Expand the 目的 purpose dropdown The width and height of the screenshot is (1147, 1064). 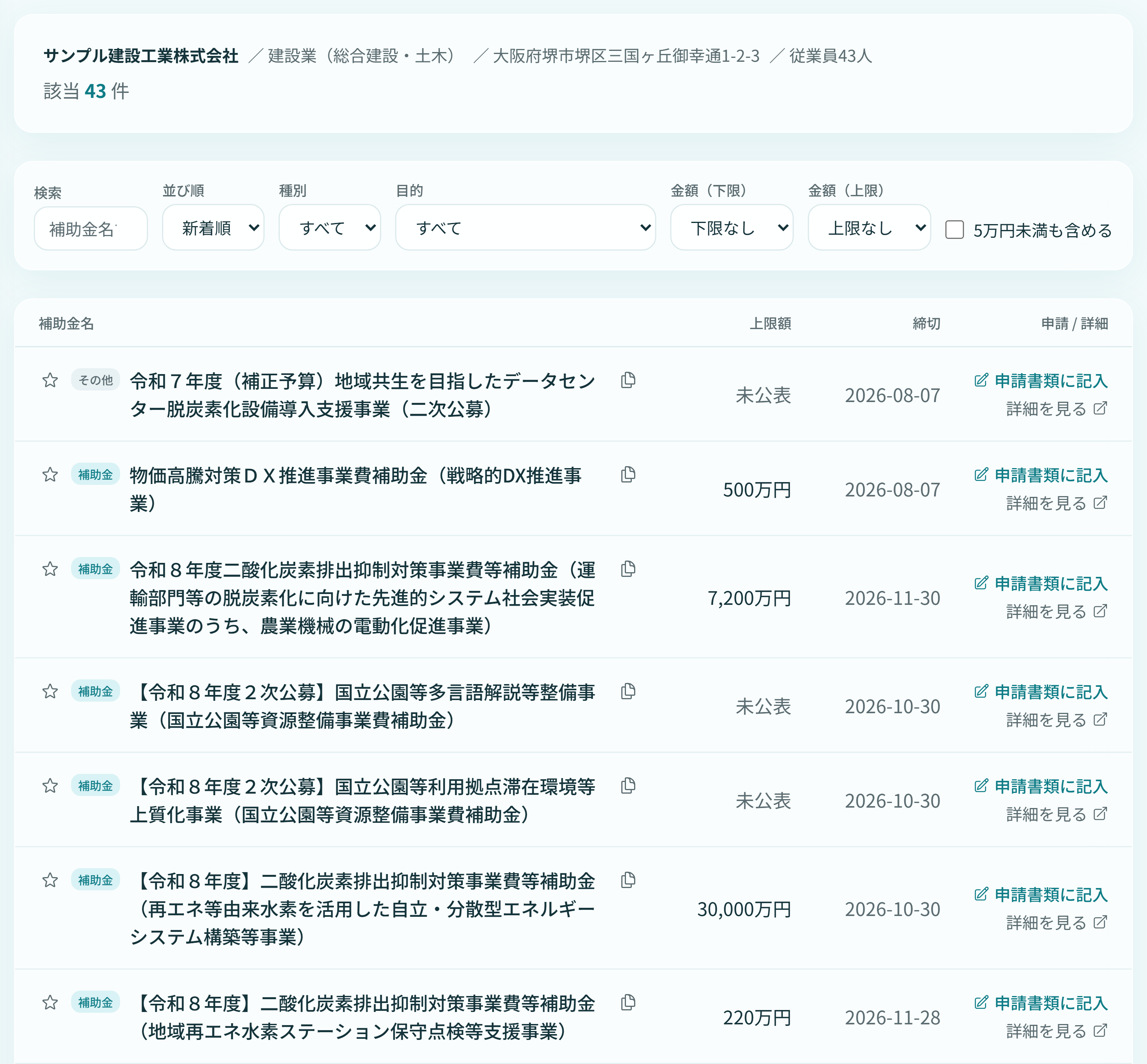point(525,228)
